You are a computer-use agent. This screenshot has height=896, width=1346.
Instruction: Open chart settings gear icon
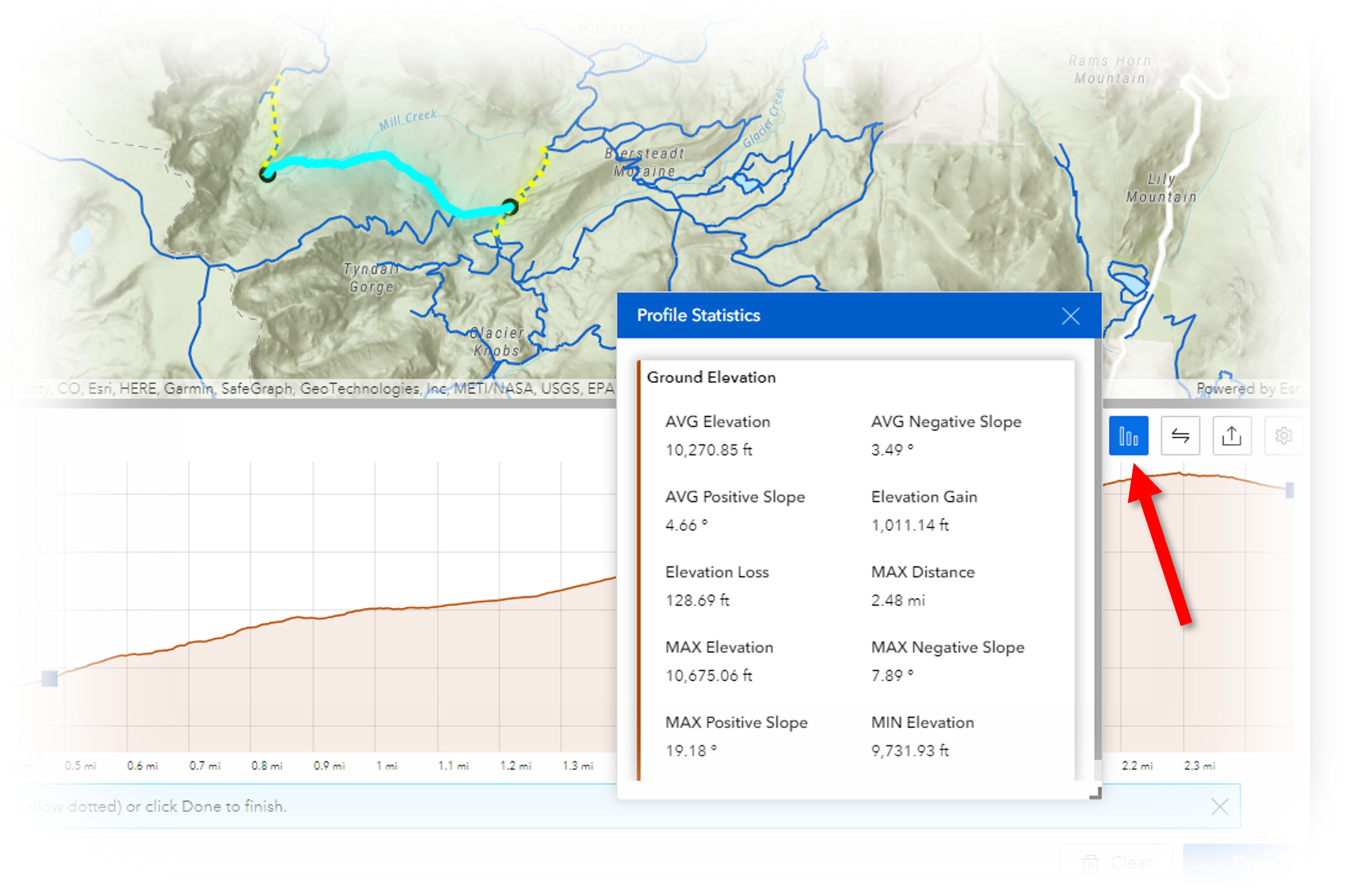tap(1284, 436)
